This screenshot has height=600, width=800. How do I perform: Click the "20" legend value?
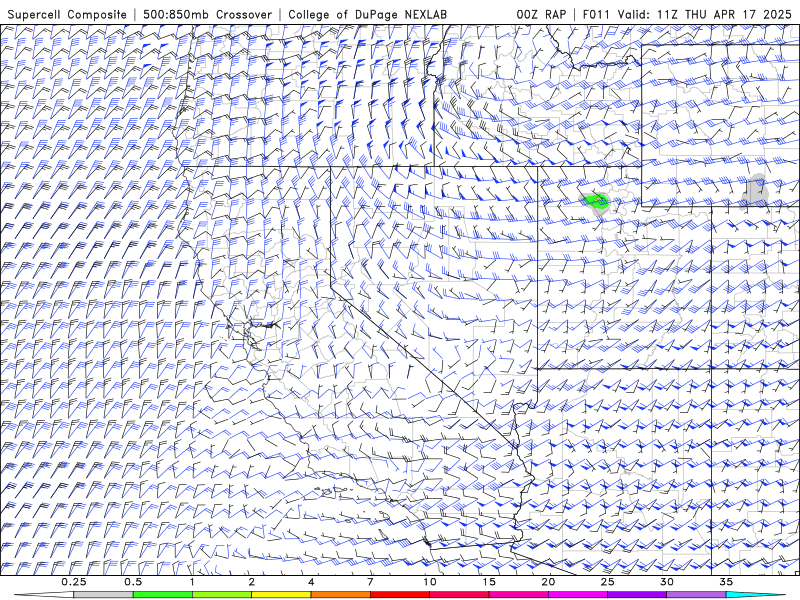tap(548, 582)
